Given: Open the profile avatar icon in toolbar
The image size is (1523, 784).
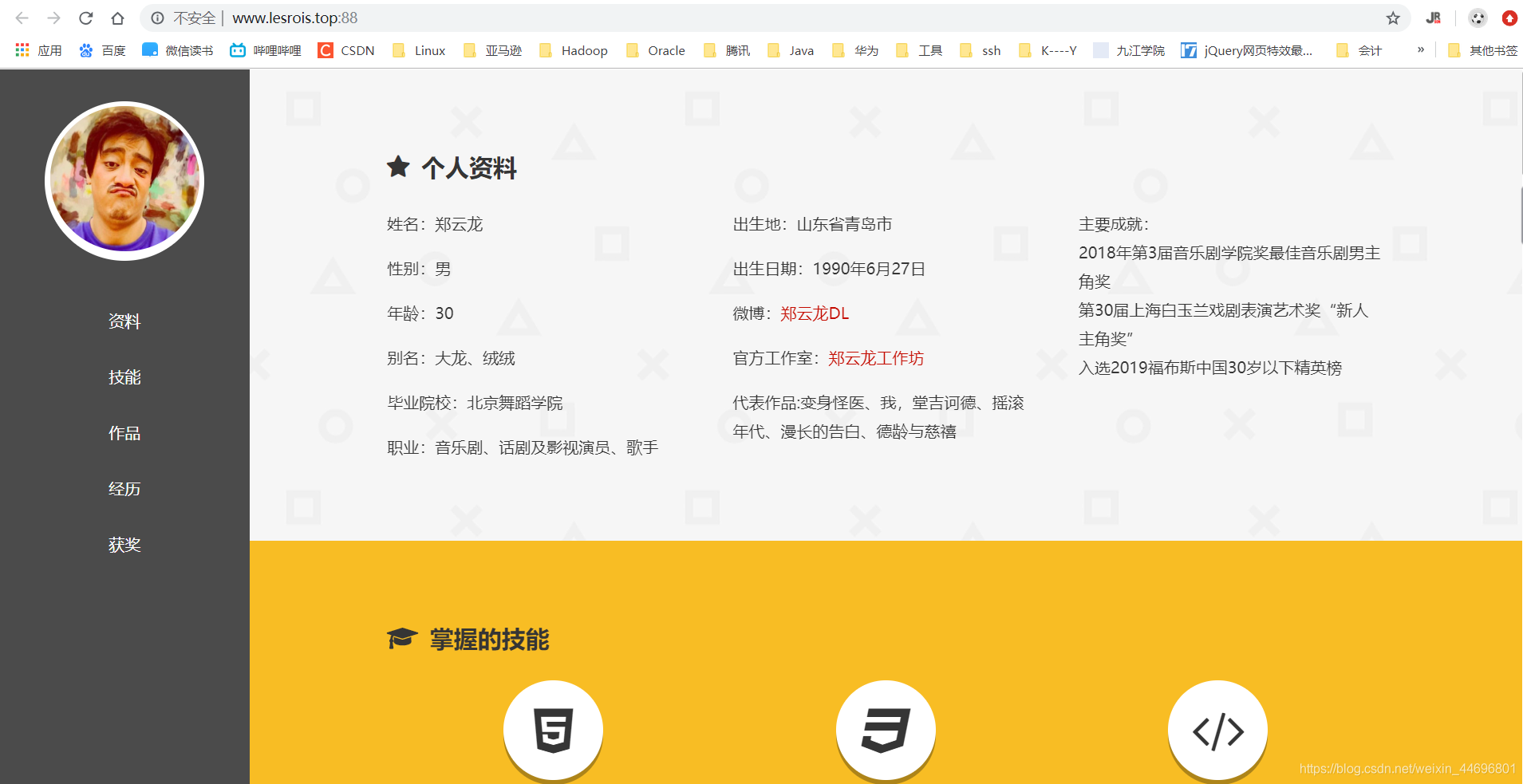Looking at the screenshot, I should coord(1478,18).
